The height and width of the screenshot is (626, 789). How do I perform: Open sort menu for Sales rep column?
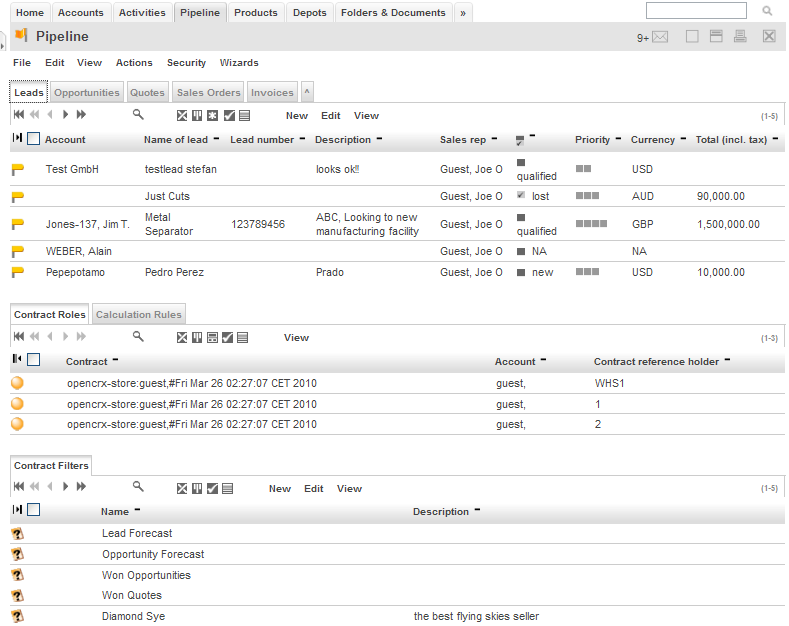494,138
